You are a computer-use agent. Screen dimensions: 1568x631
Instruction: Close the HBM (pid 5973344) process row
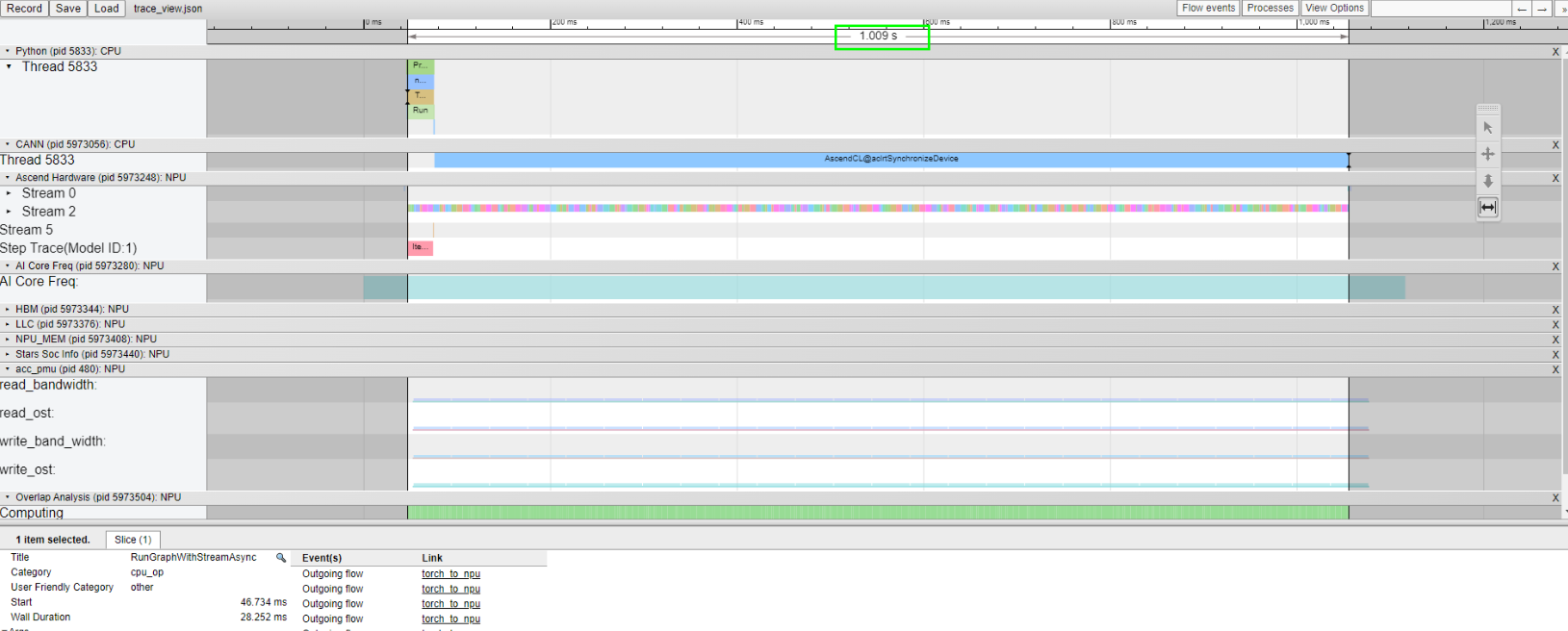click(x=1555, y=310)
